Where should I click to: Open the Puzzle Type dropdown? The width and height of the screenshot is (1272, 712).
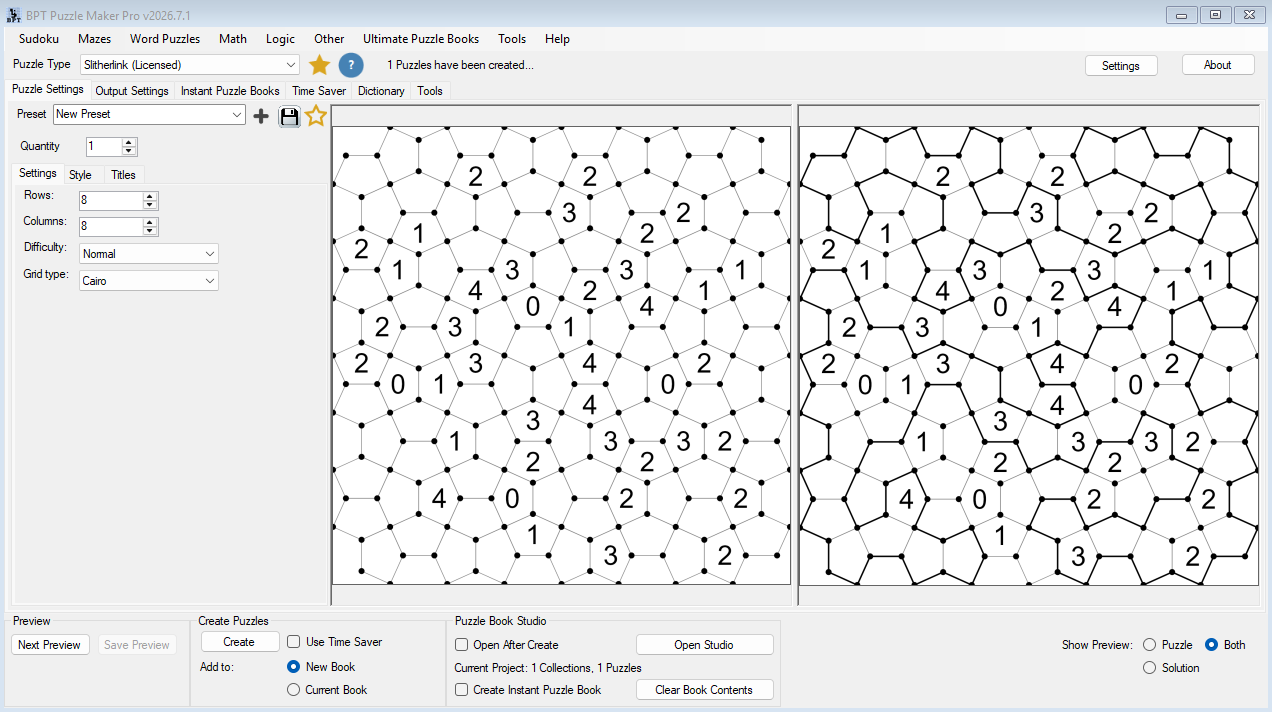click(190, 65)
